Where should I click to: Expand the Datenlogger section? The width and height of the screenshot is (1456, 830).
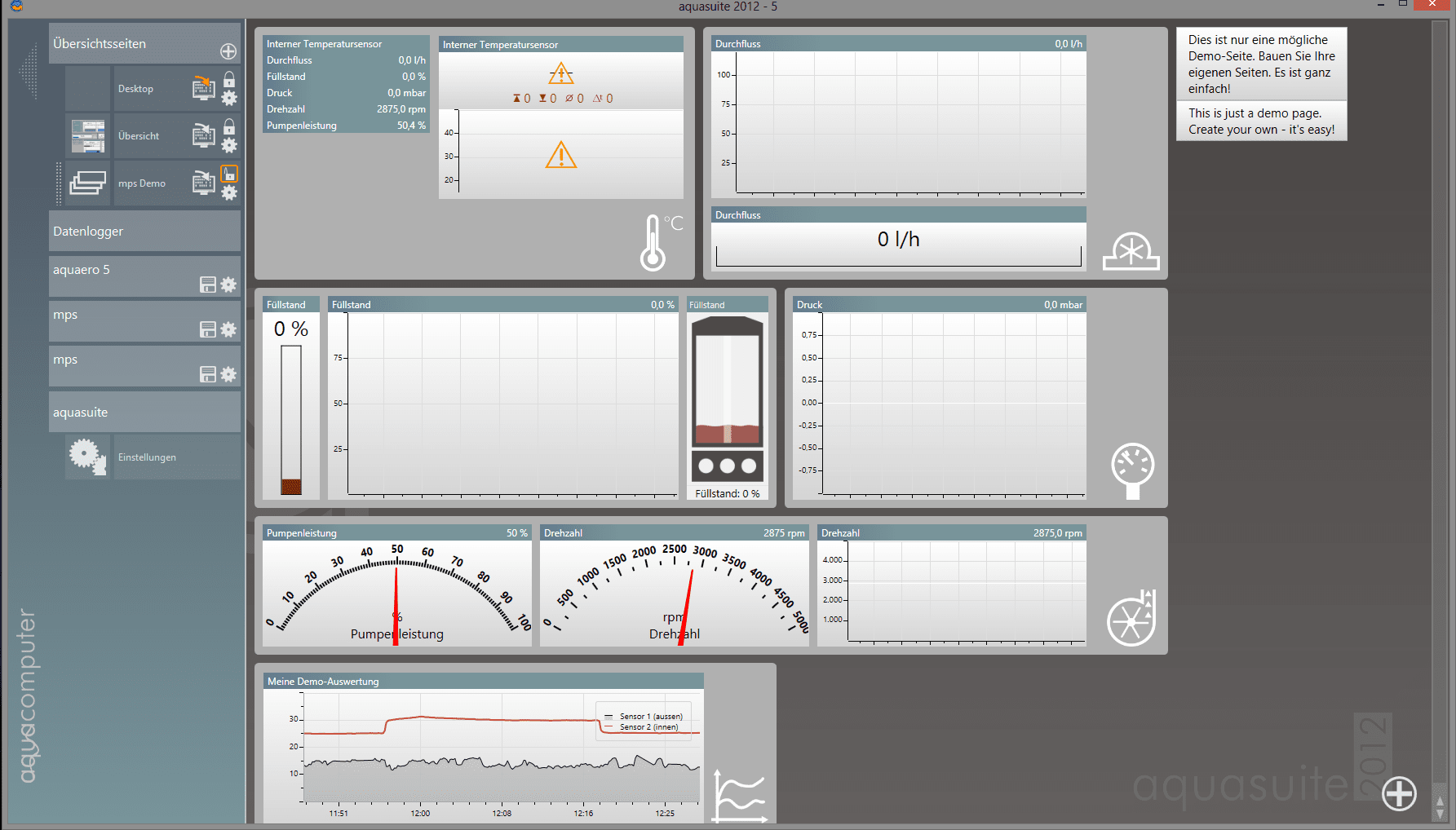tap(144, 231)
